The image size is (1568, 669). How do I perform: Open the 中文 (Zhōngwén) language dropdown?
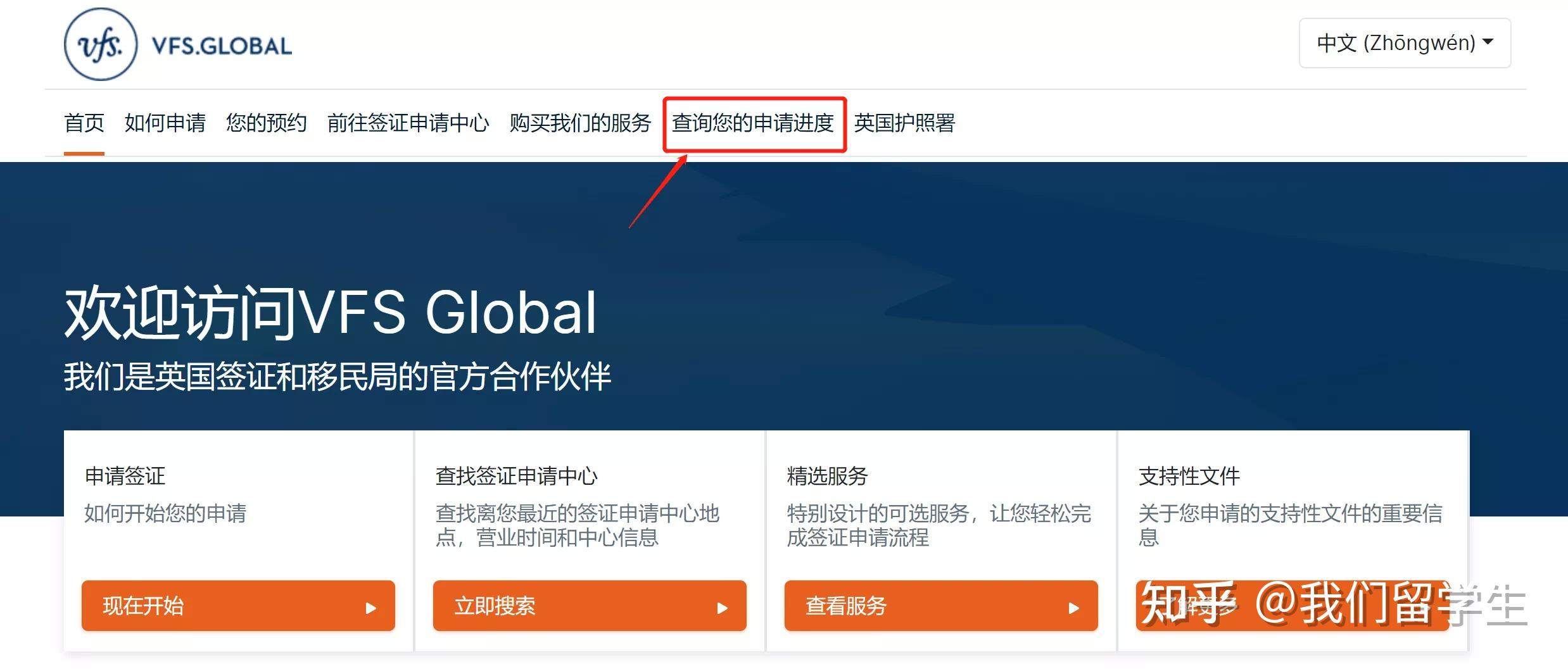click(x=1405, y=43)
